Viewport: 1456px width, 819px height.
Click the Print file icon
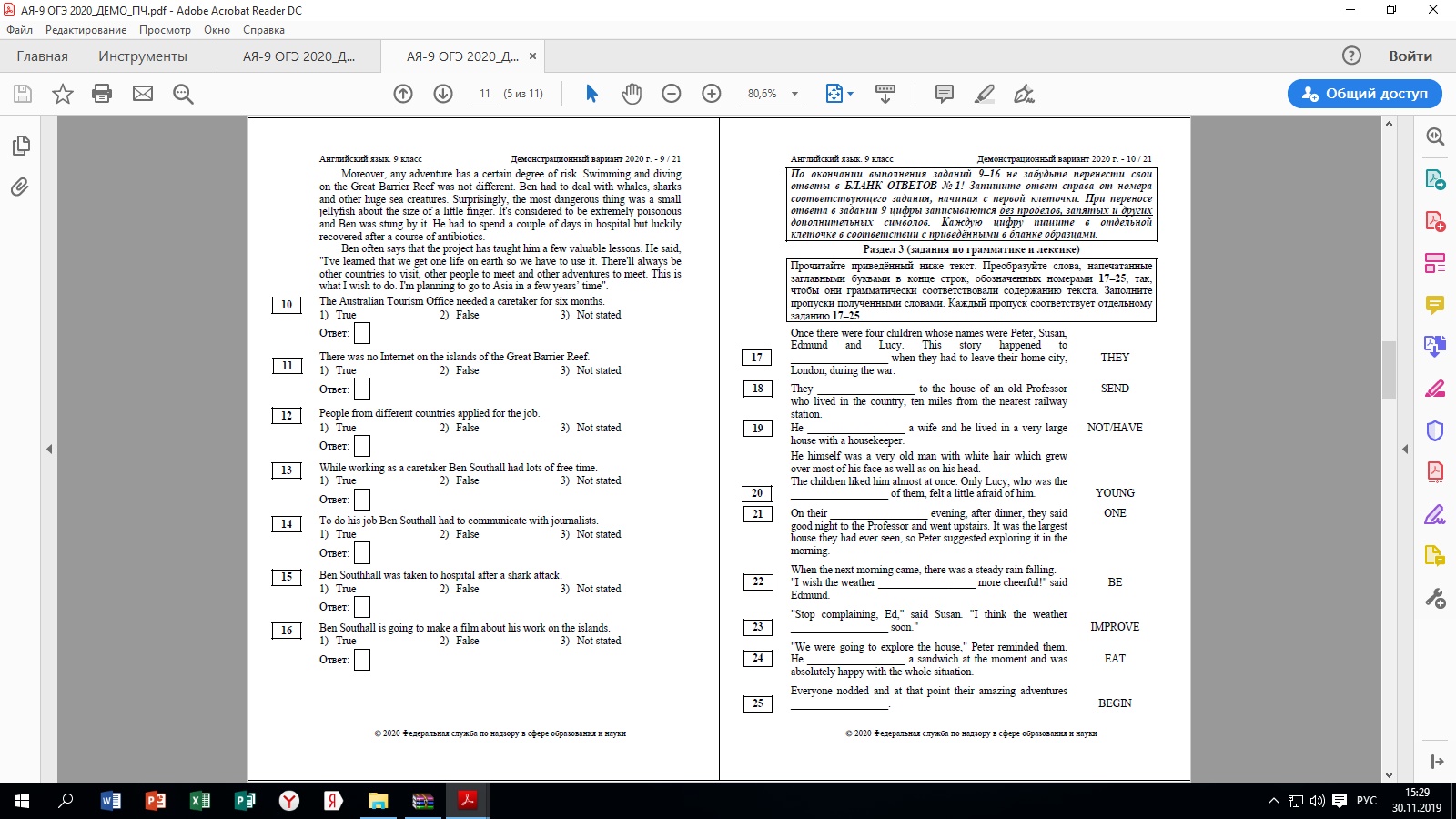coord(102,94)
